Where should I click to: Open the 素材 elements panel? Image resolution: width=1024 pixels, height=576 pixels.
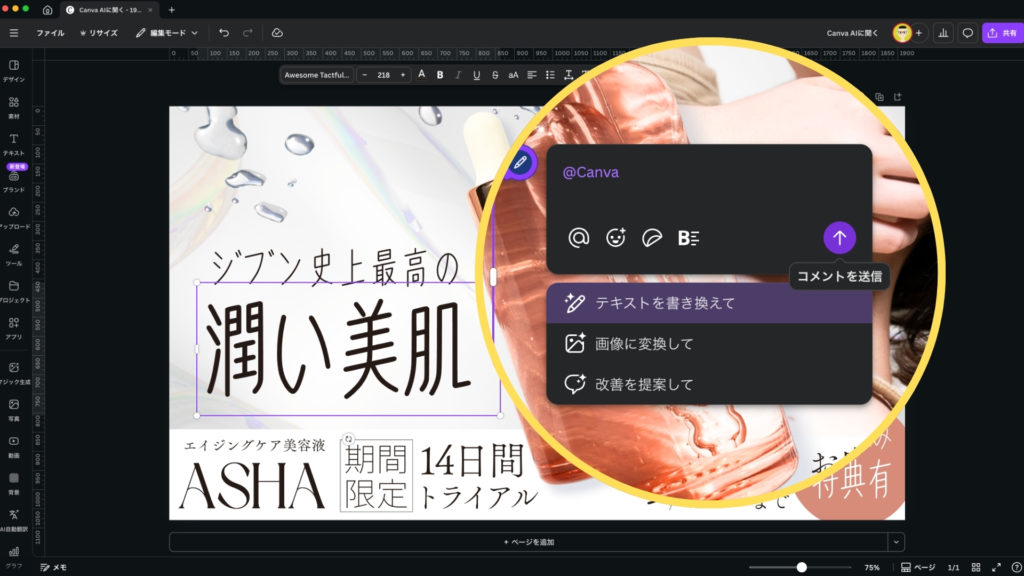pyautogui.click(x=14, y=107)
